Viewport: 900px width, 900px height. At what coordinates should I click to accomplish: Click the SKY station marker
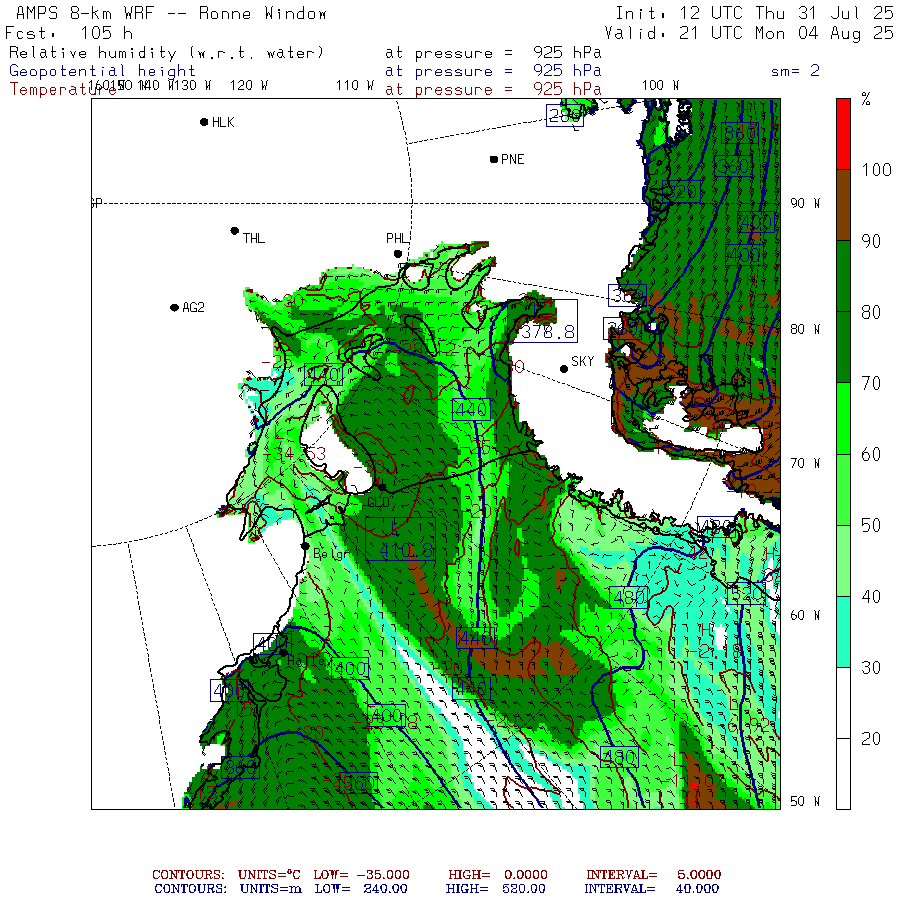coord(564,369)
